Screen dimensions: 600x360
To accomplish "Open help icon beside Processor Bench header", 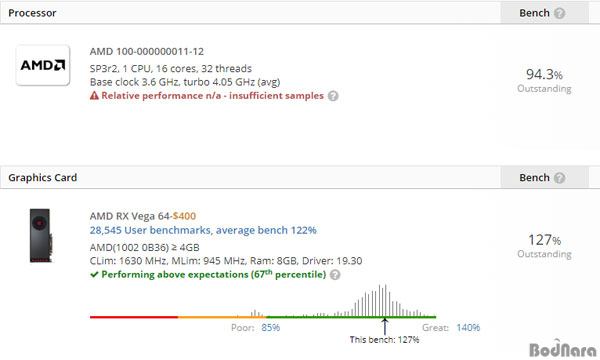I will tap(559, 13).
